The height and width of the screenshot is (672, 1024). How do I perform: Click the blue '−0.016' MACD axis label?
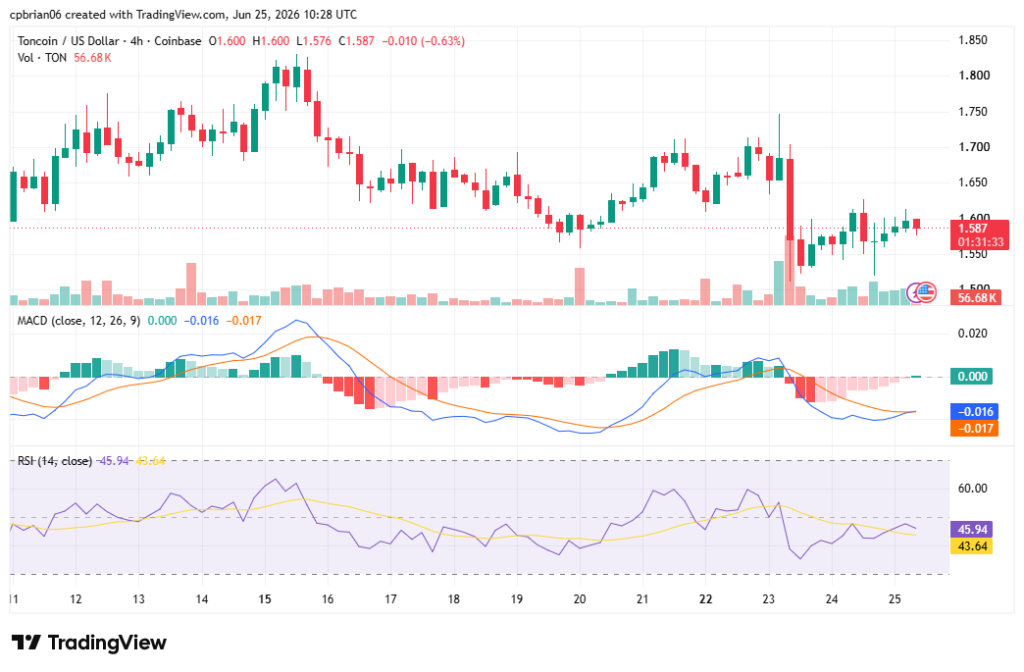(974, 412)
